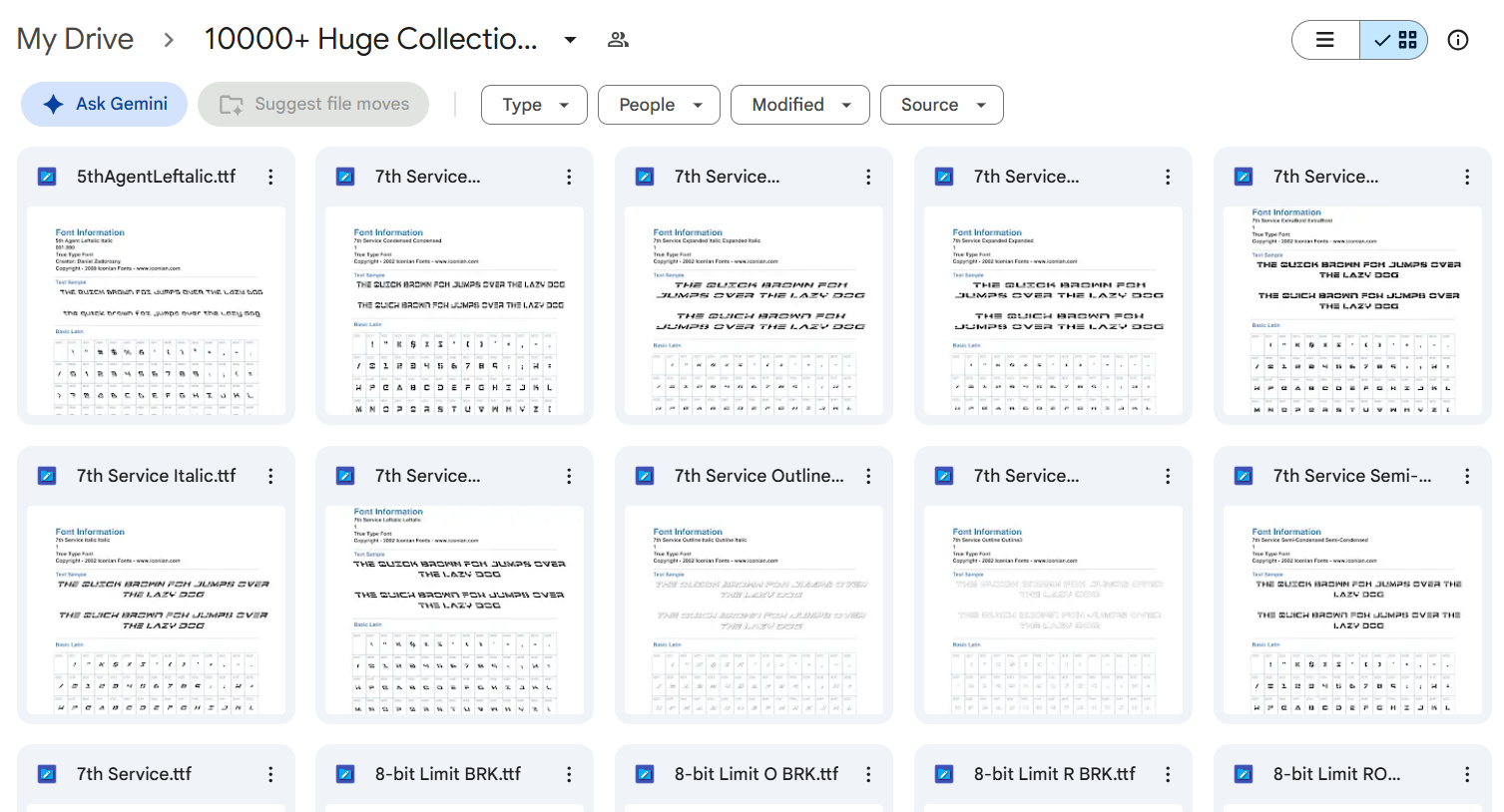Click the shared-folder people icon
This screenshot has height=812, width=1504.
tap(619, 40)
